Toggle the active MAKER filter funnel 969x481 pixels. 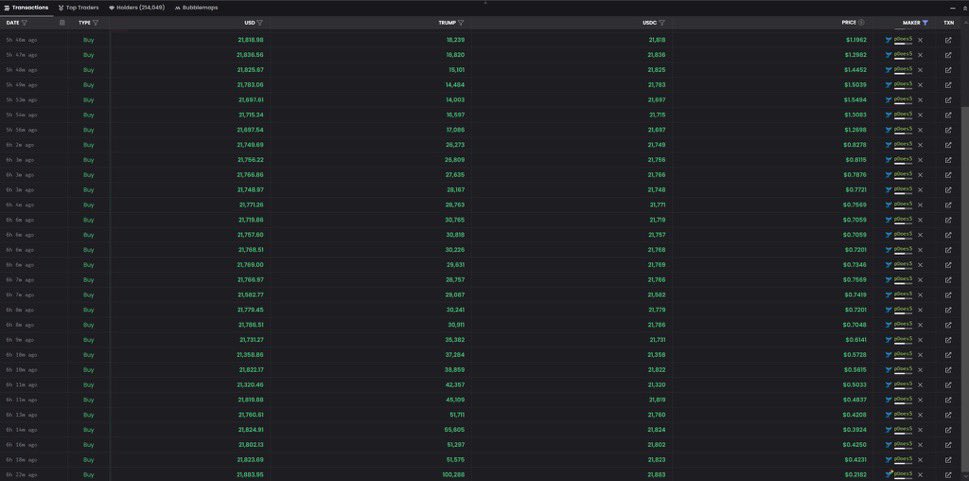[925, 23]
